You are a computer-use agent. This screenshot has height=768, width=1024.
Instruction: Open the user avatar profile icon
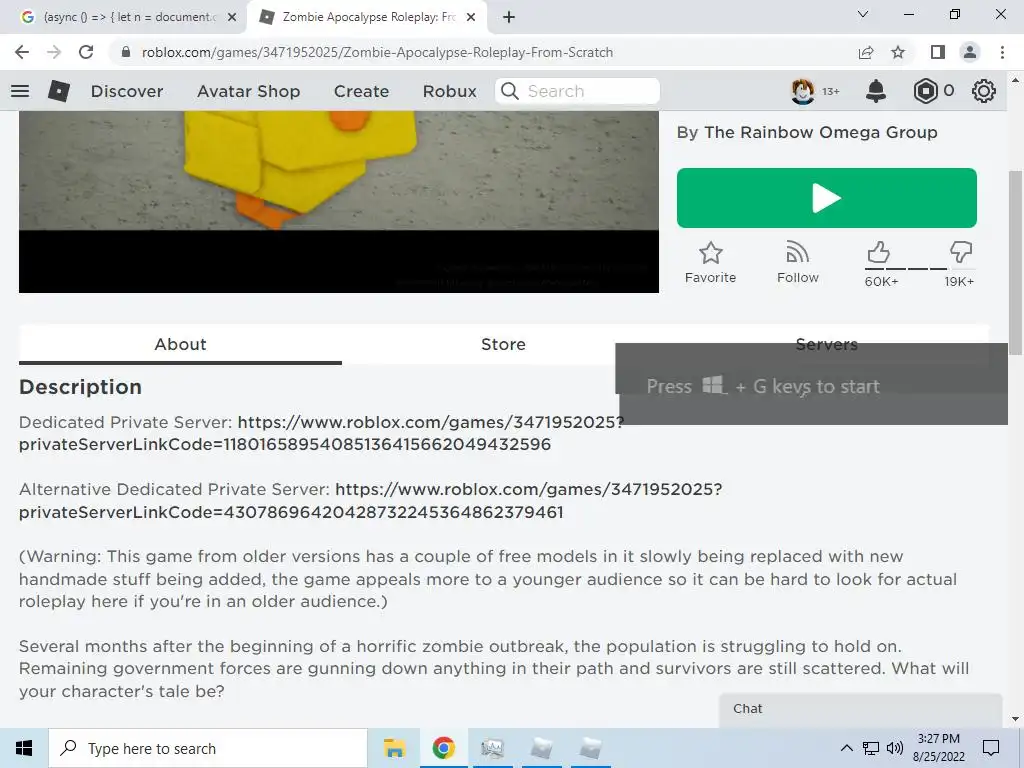click(803, 91)
